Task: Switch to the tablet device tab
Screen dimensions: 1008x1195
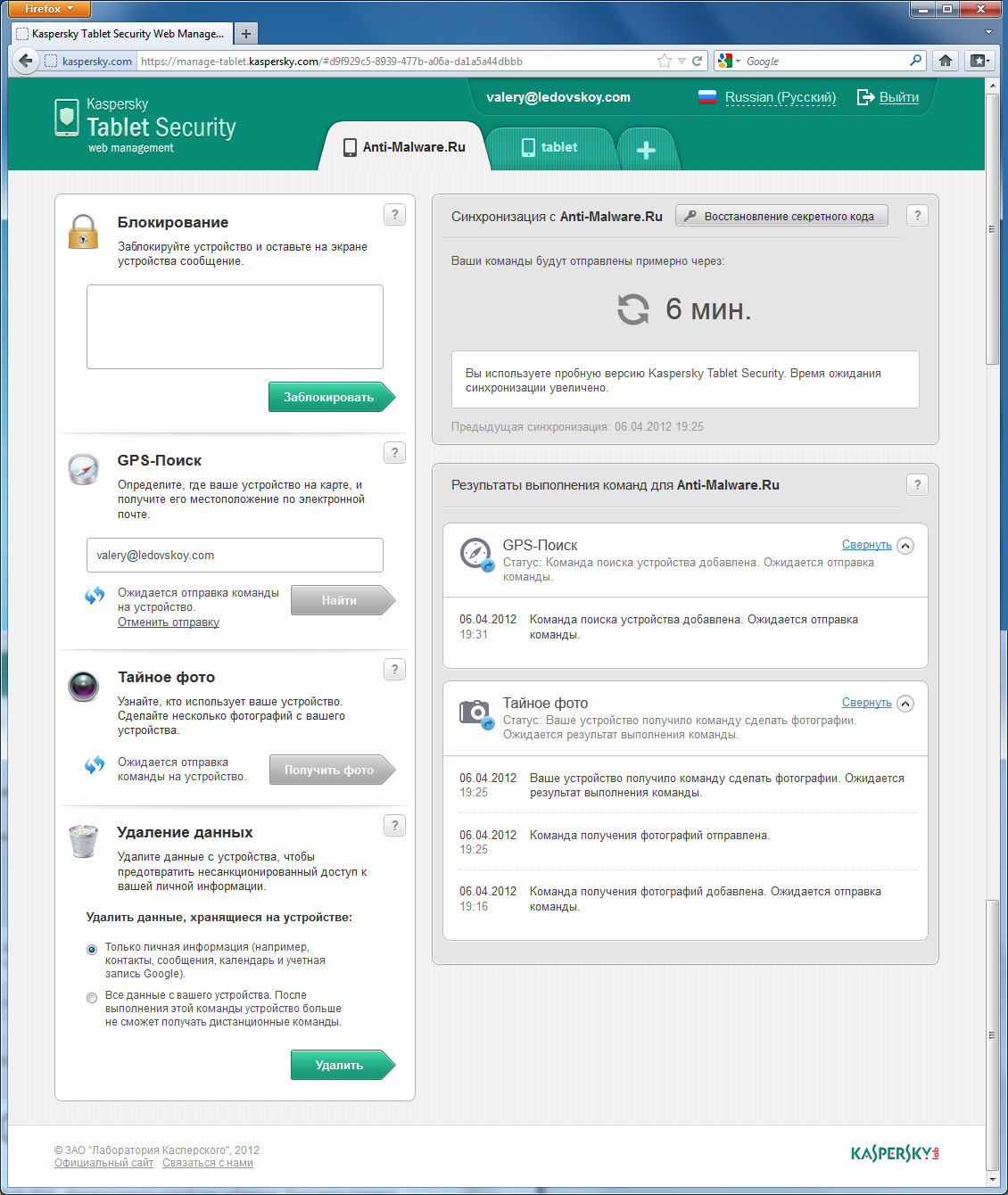Action: (550, 147)
